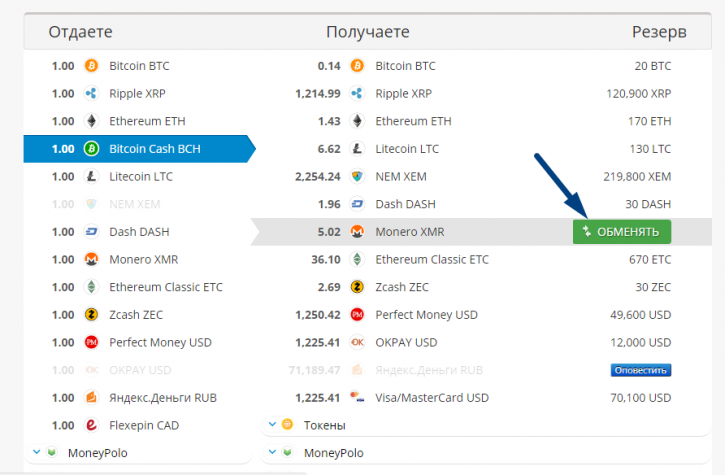
Task: Select Perfect Money USD label in Получаете list
Action: 426,315
